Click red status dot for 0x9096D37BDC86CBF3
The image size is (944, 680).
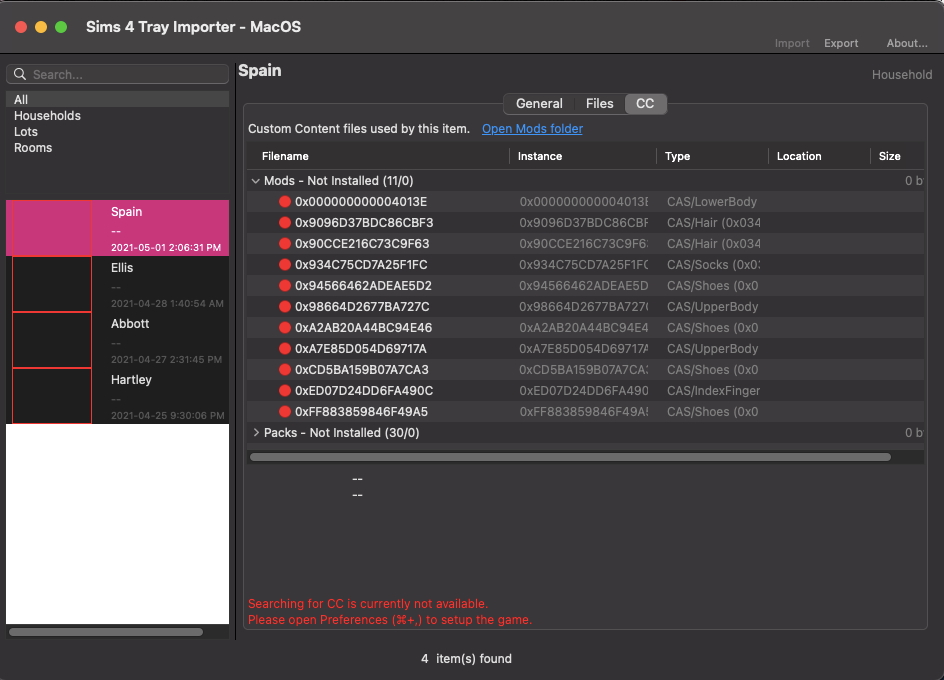pos(285,223)
